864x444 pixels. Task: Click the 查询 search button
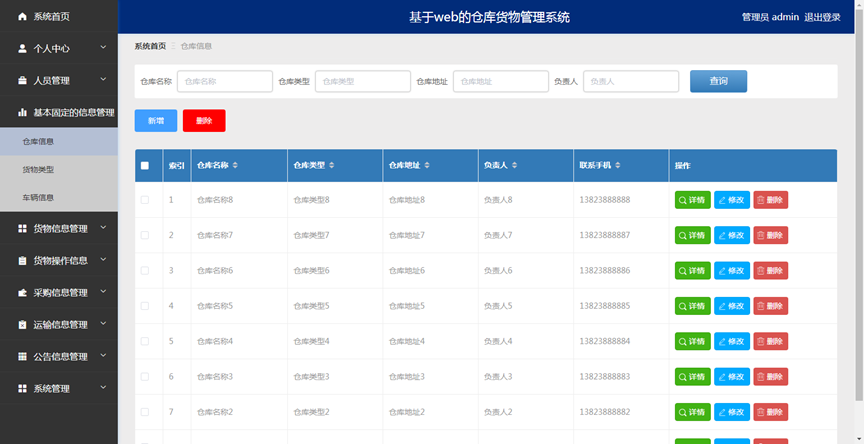tap(719, 81)
